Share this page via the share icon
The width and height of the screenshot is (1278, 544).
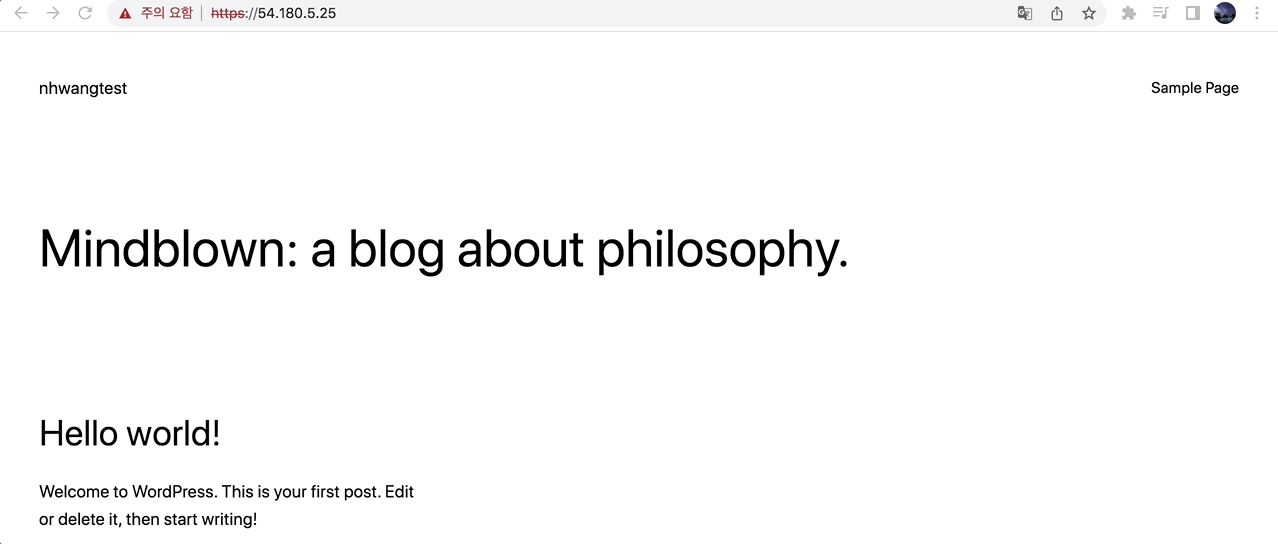(1057, 13)
